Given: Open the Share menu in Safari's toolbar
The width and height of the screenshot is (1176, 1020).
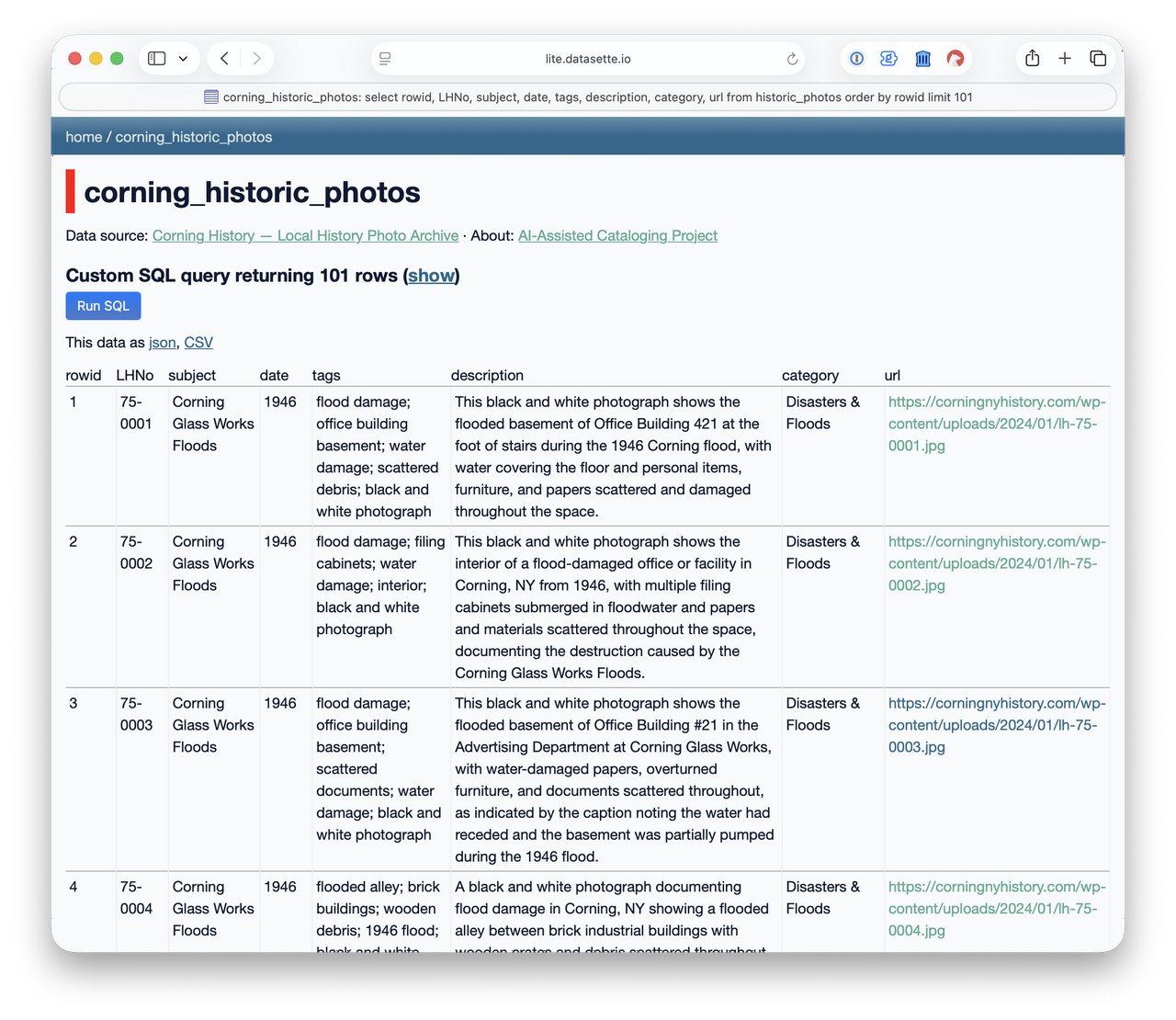Looking at the screenshot, I should point(1032,57).
